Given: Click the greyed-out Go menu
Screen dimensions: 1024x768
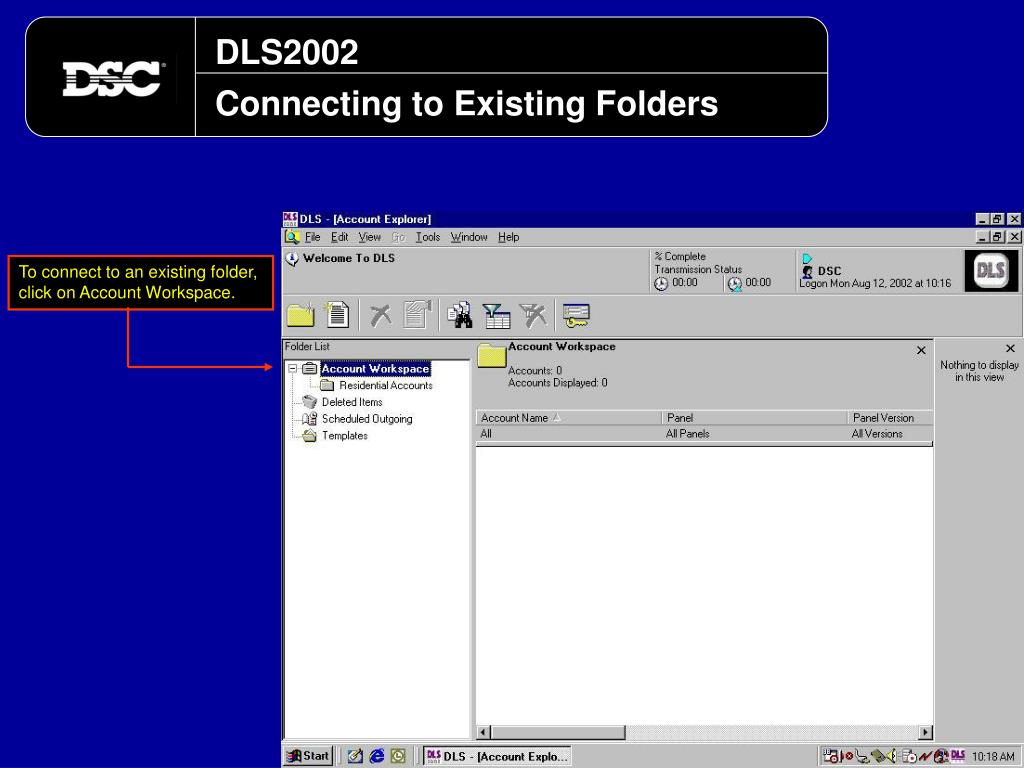Looking at the screenshot, I should (x=398, y=237).
